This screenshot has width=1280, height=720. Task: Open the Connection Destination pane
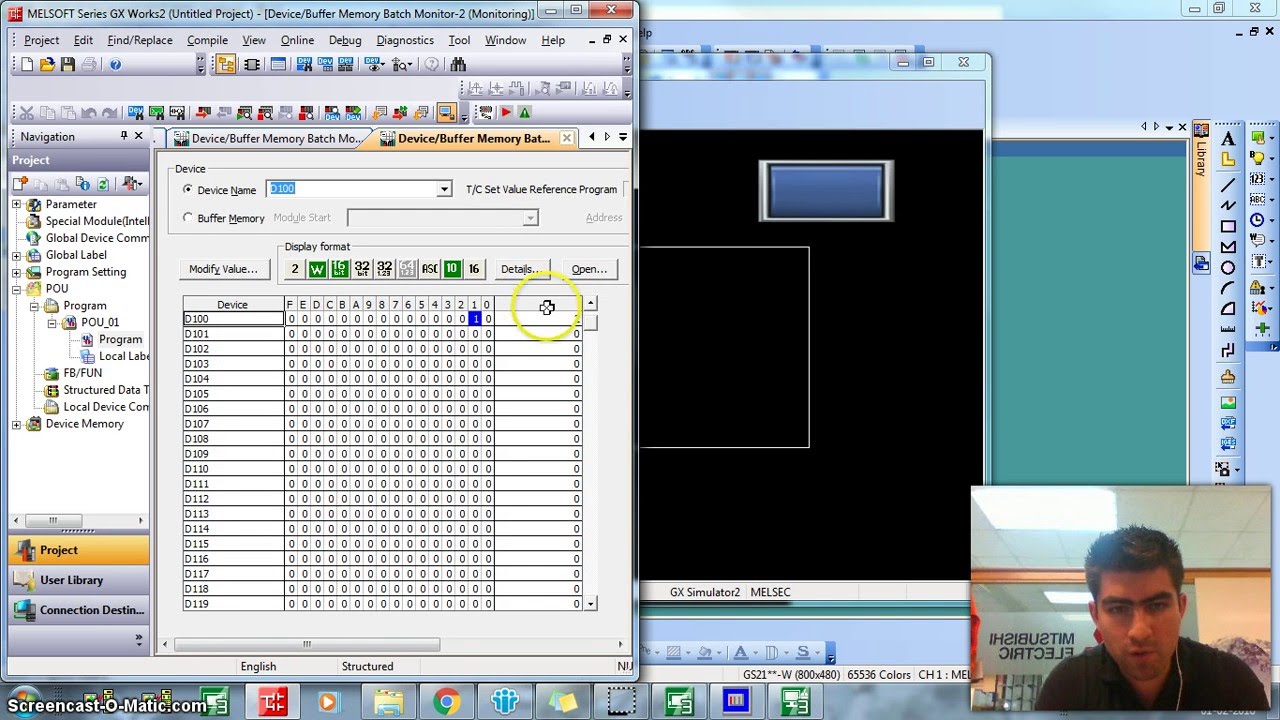[x=78, y=610]
